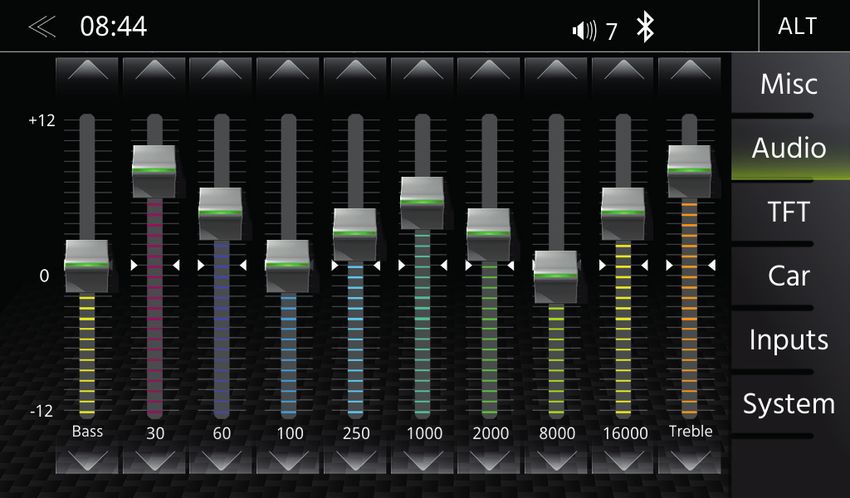Decrease the 60 Hz band down arrow
This screenshot has width=850, height=498.
click(221, 460)
